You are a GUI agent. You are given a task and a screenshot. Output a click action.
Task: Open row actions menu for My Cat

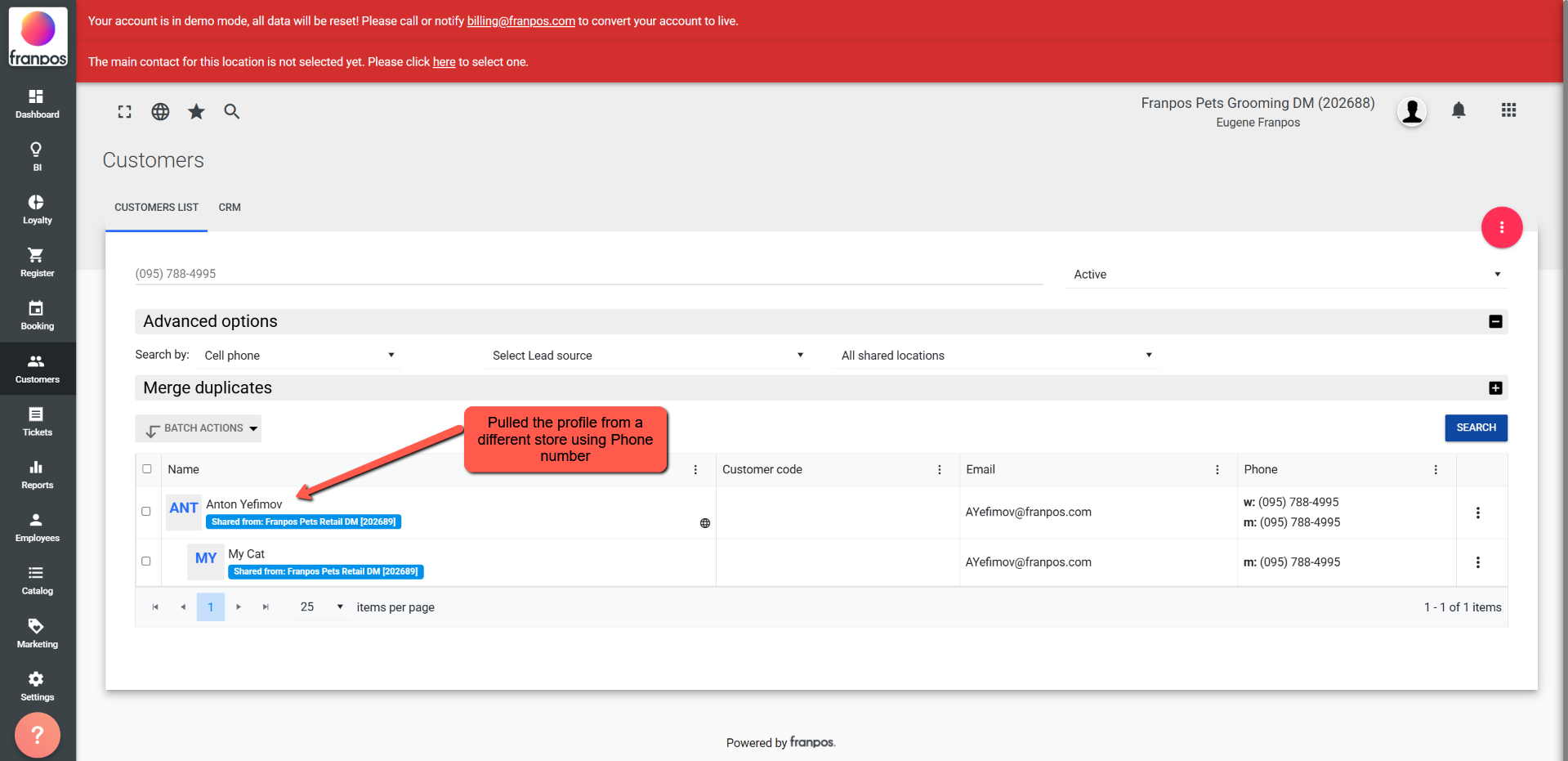(x=1477, y=562)
